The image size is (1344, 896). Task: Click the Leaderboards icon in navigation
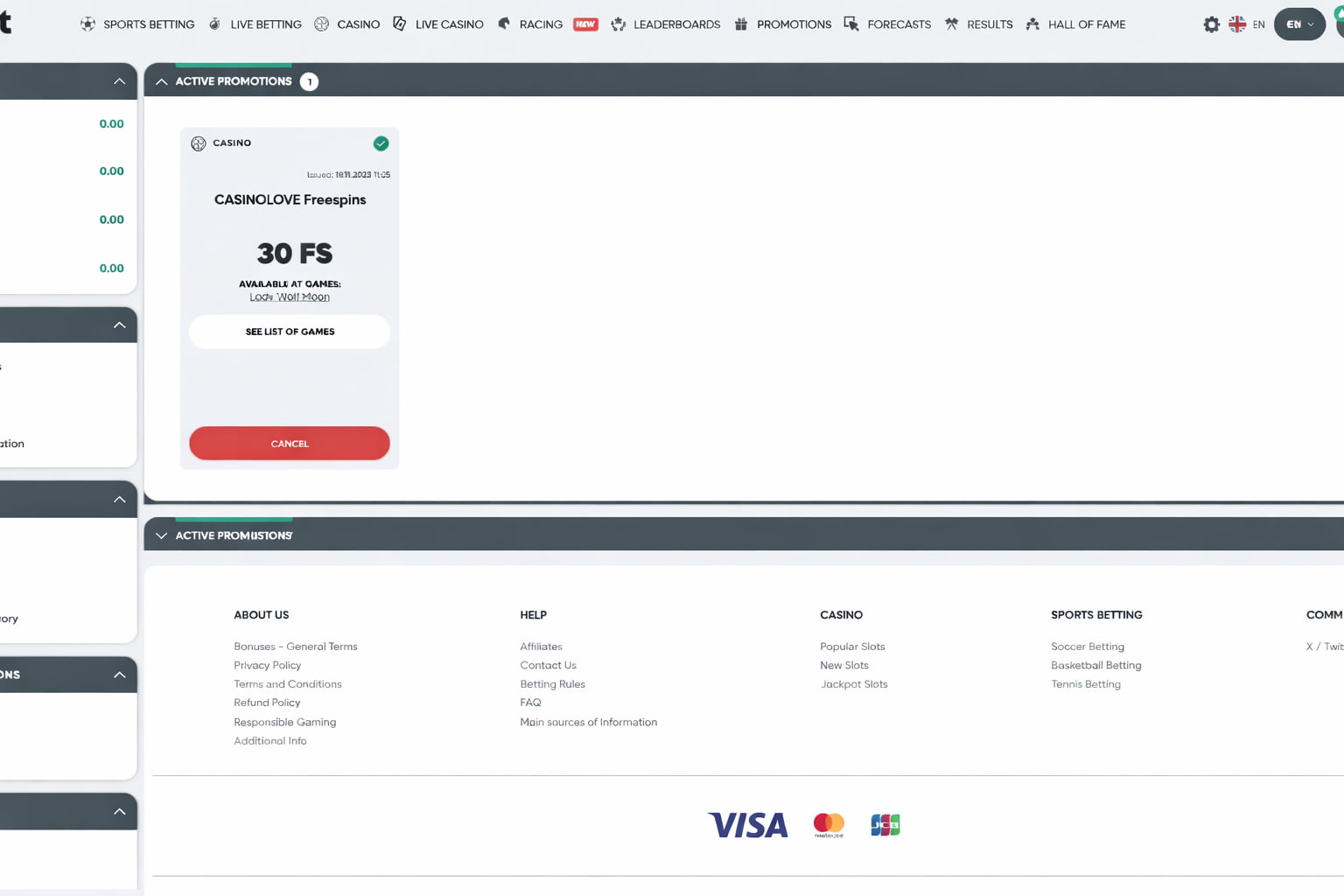pos(619,24)
